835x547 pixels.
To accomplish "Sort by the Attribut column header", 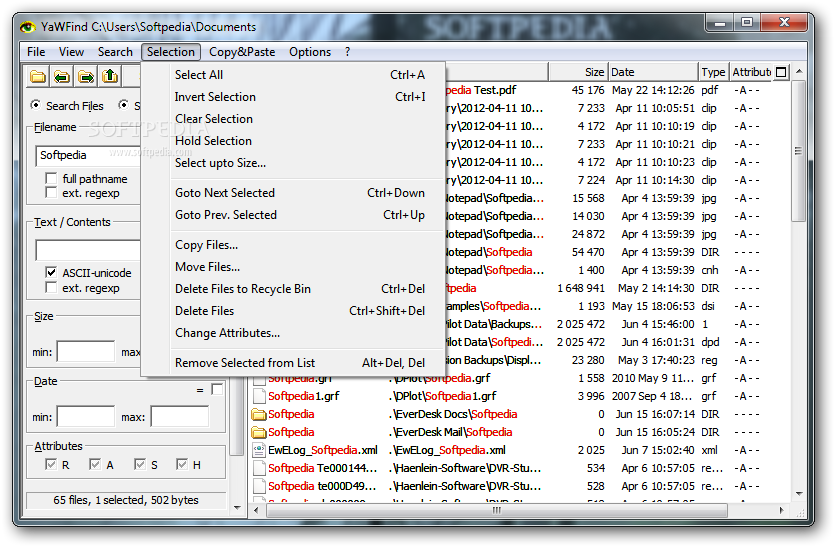I will [751, 72].
